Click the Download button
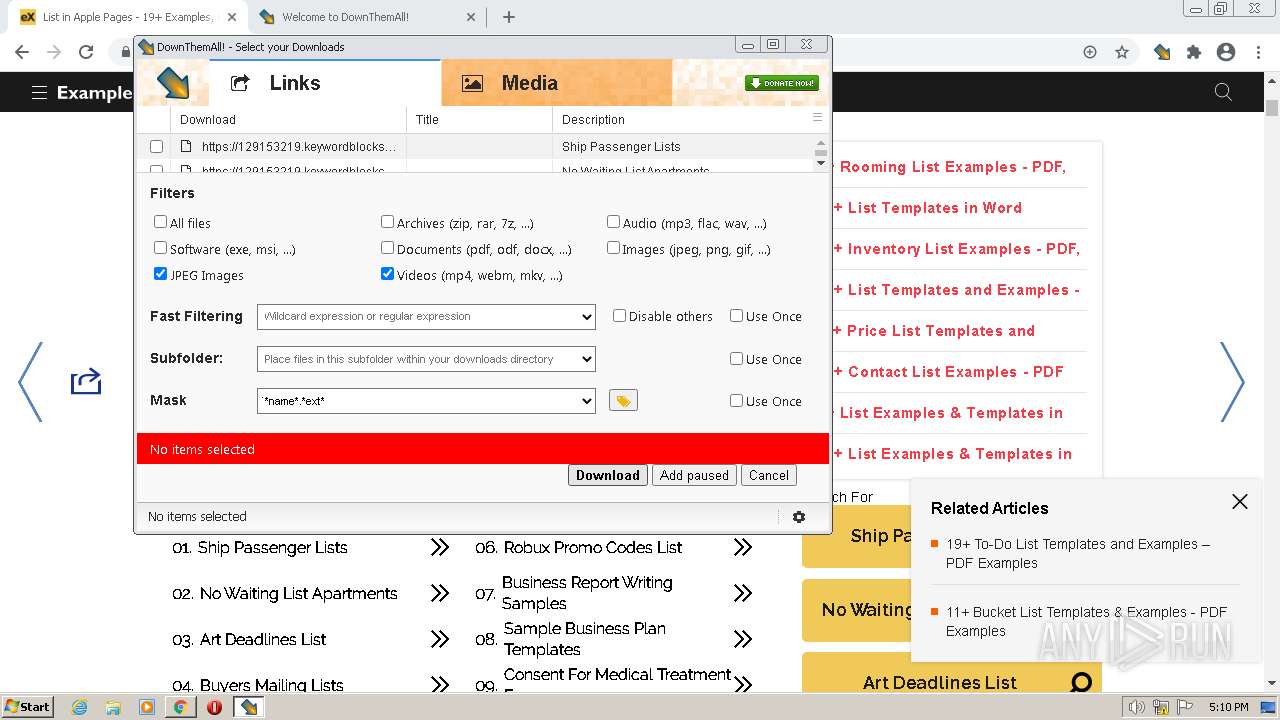Screen dimensions: 1280x720 [x=608, y=476]
